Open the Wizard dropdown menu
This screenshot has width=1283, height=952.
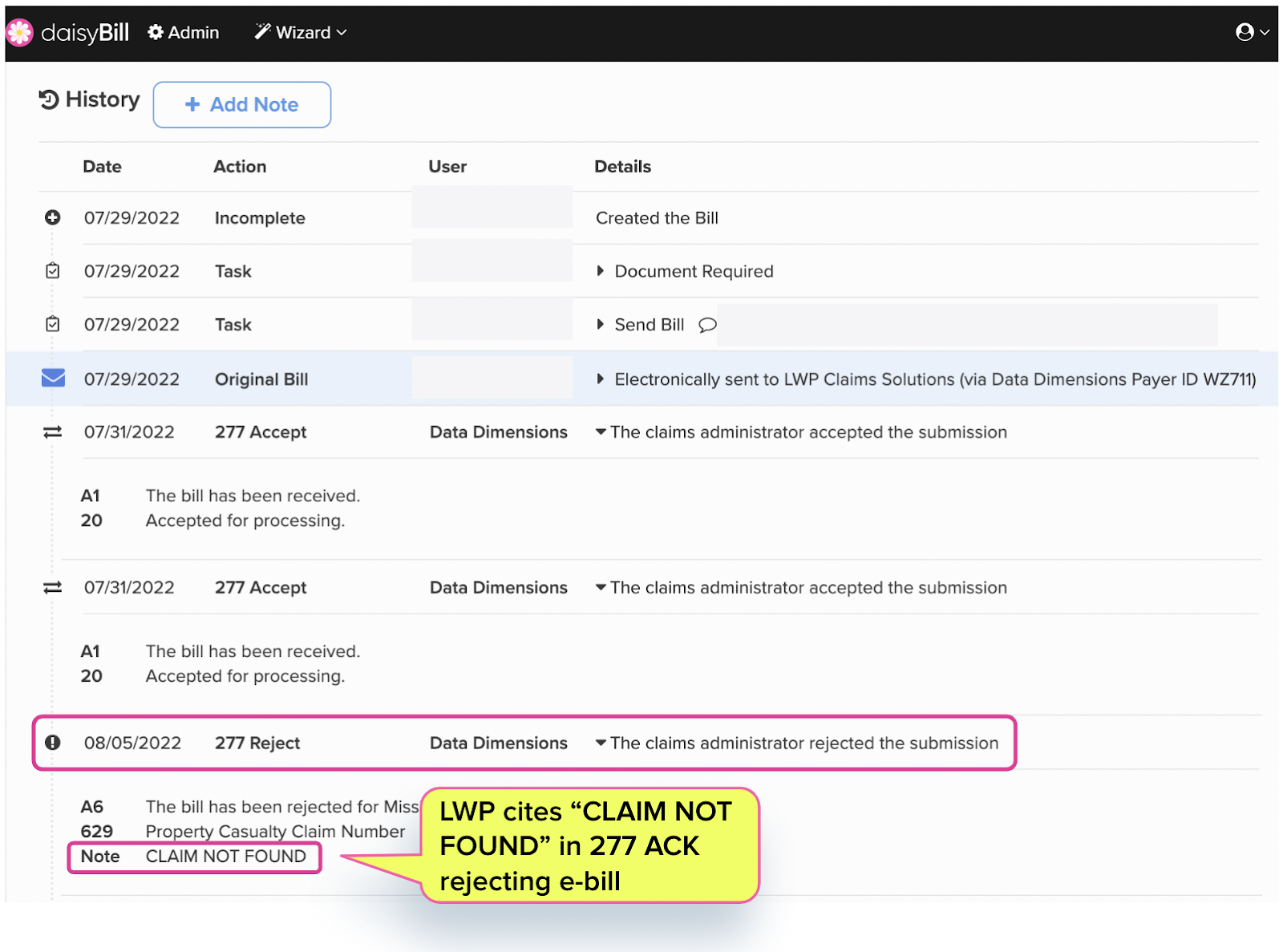301,32
